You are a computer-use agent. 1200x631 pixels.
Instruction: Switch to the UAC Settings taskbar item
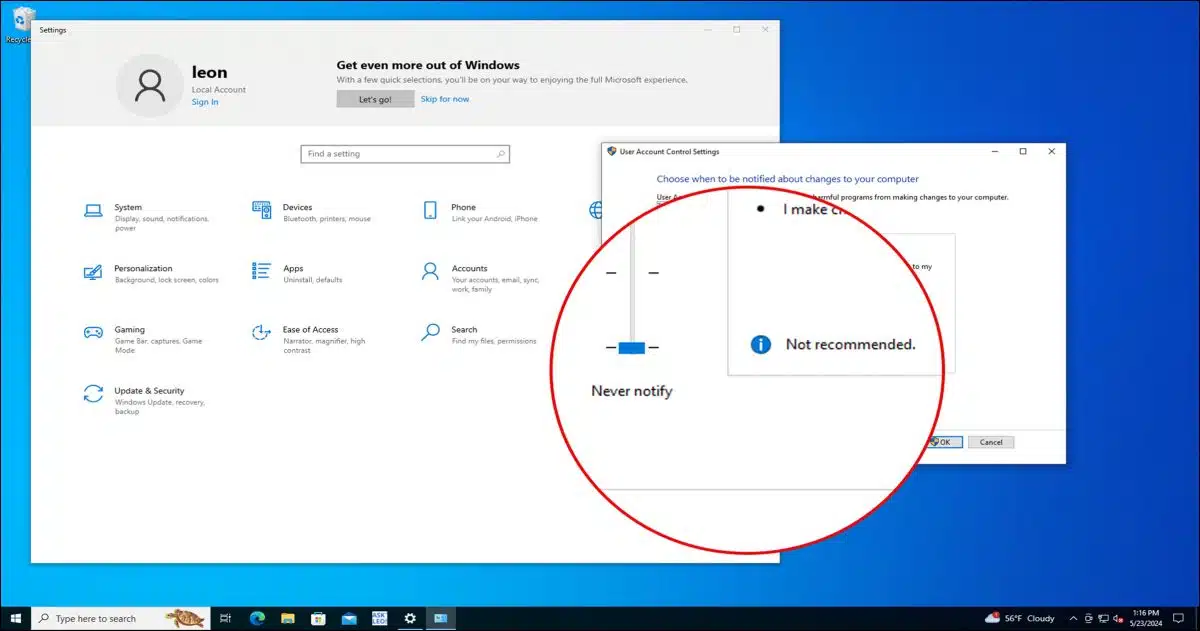point(440,618)
